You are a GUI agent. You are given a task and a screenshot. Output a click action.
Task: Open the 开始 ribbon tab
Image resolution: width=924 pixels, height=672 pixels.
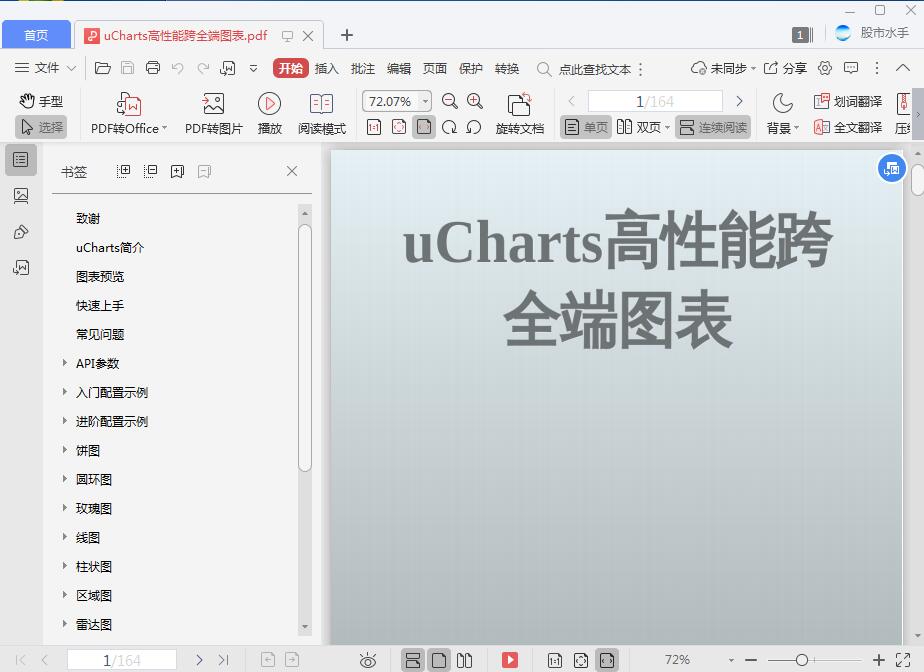coord(291,68)
